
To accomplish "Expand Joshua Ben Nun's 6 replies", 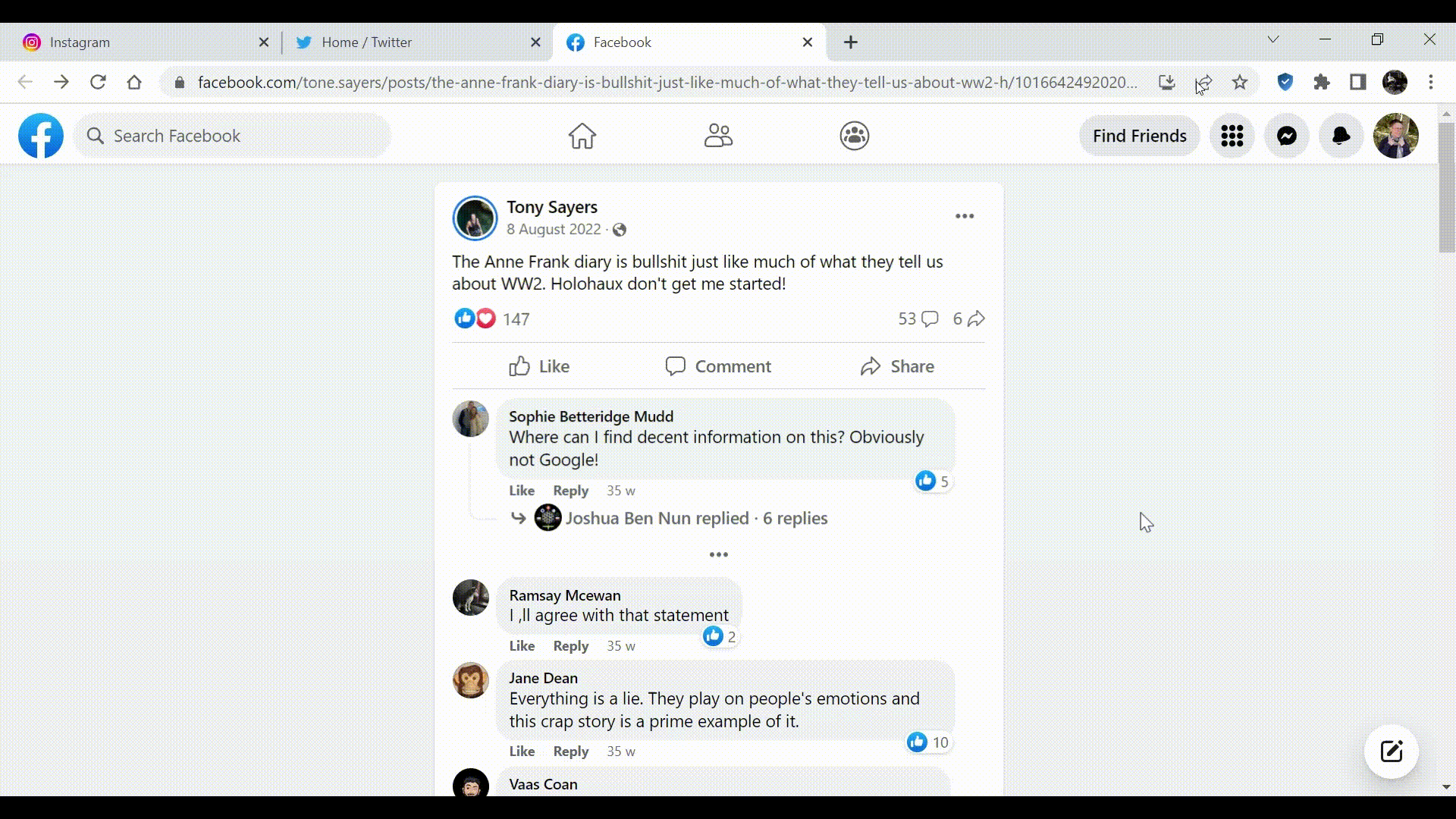I will point(695,518).
